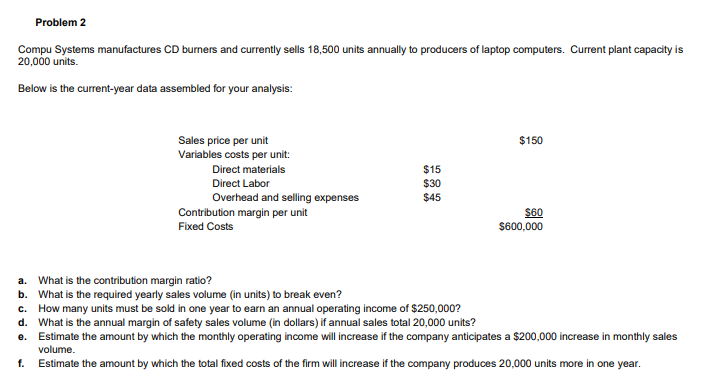Click question e about monthly operating income
The width and height of the screenshot is (708, 392).
pos(357,343)
